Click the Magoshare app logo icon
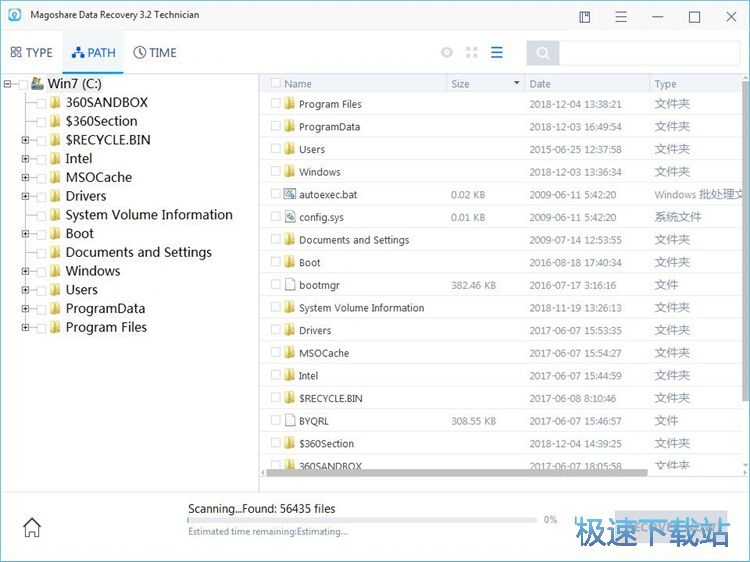 click(15, 15)
